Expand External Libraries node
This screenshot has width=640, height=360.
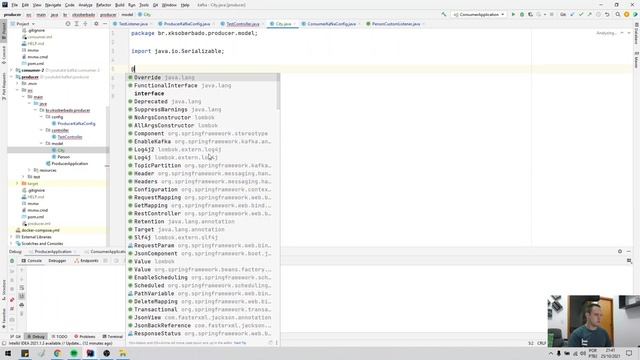click(x=11, y=237)
